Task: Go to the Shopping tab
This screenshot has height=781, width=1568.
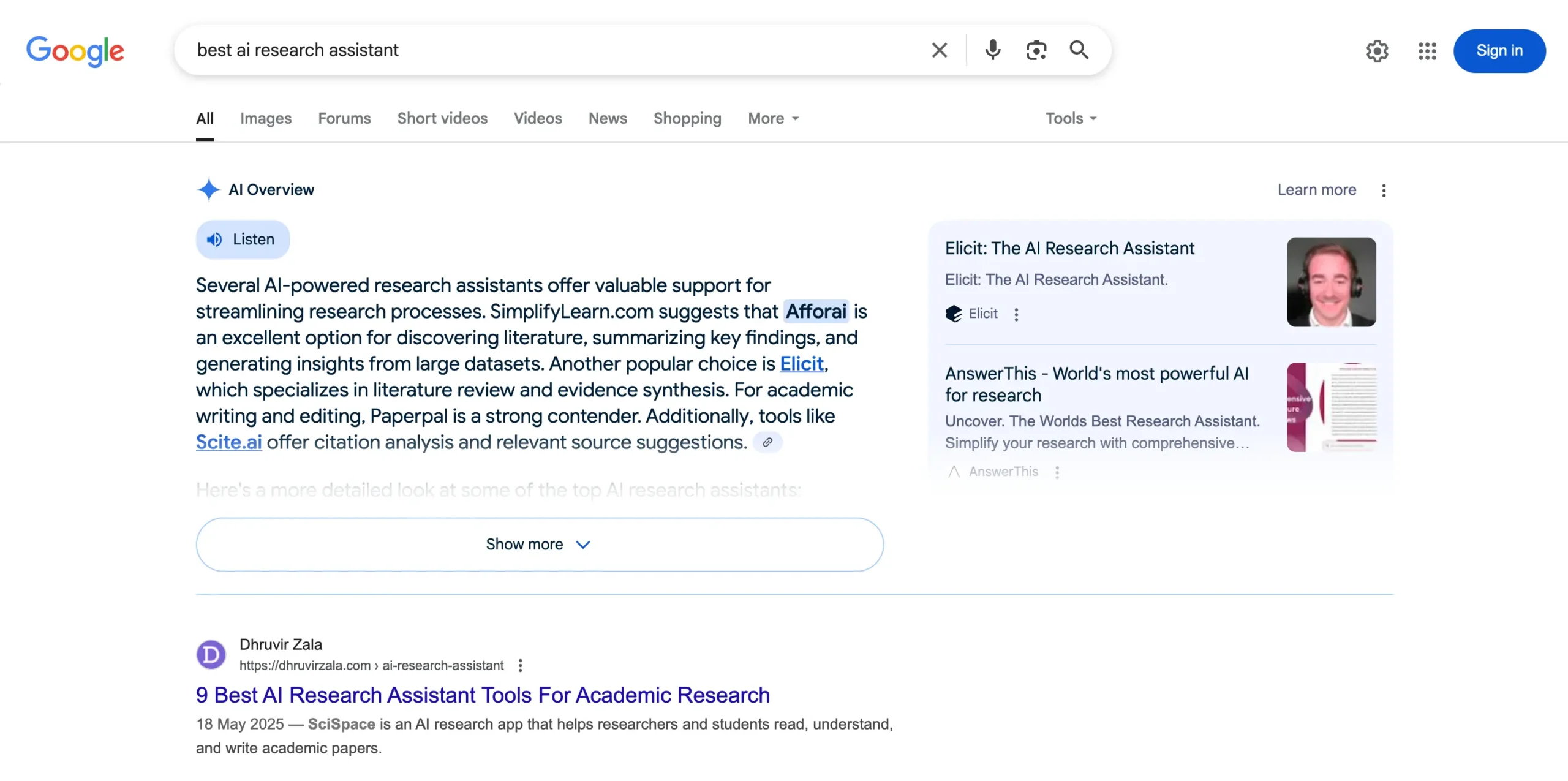Action: click(687, 118)
